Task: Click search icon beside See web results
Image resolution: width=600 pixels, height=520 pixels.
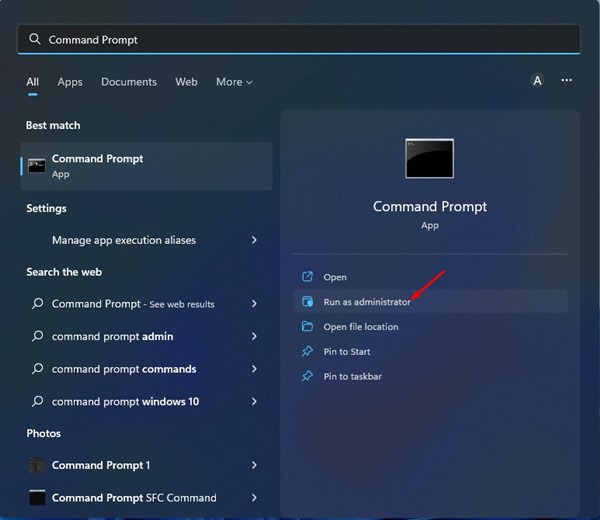Action: point(38,303)
